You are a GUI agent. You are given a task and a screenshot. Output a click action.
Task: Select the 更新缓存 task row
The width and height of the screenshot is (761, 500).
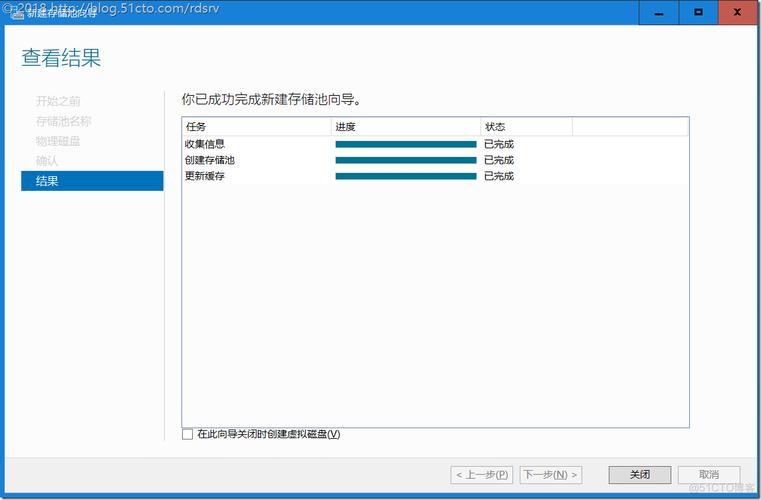tap(435, 176)
